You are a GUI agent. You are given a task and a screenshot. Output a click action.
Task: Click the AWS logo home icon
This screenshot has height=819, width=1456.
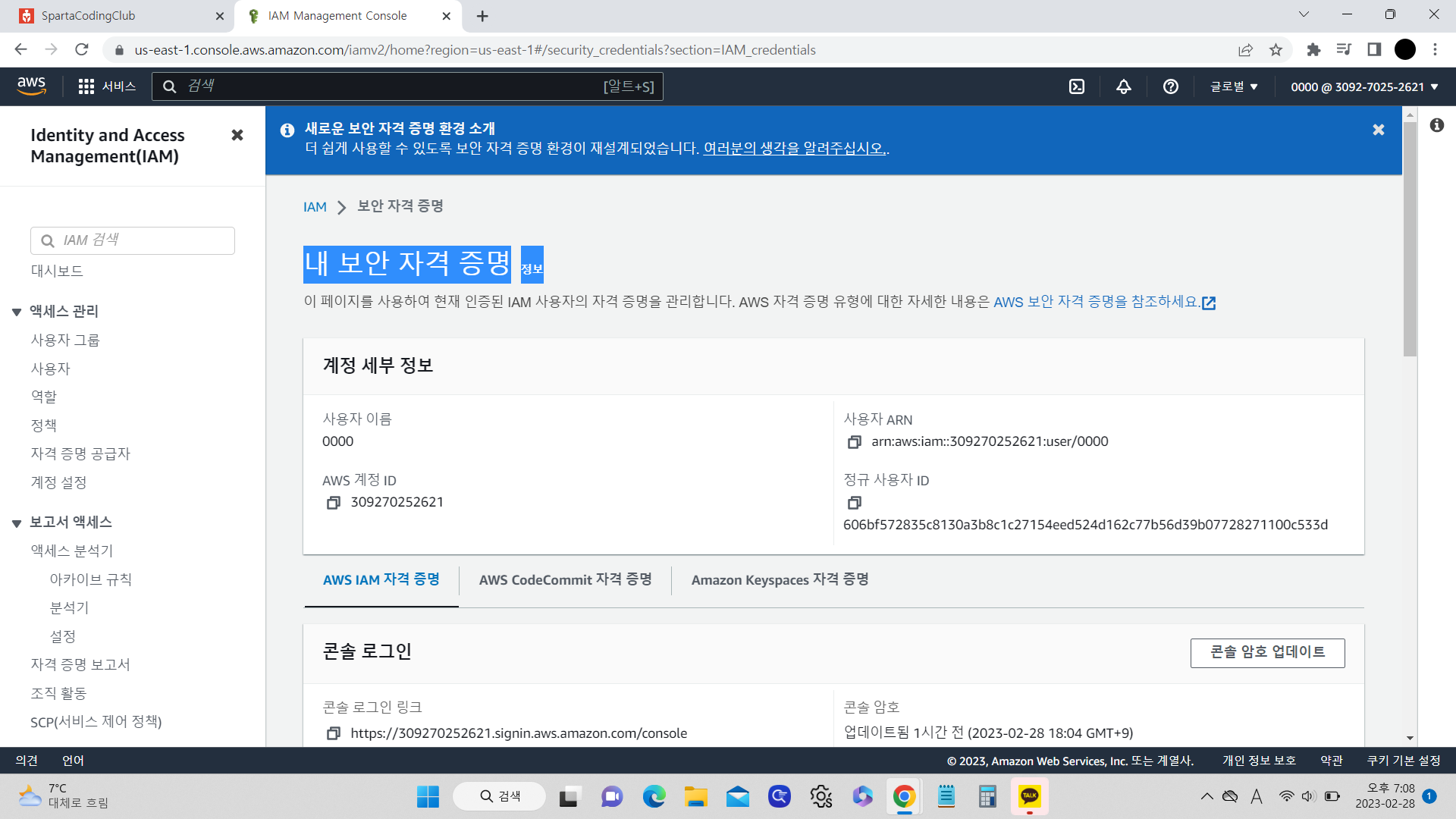coord(32,86)
